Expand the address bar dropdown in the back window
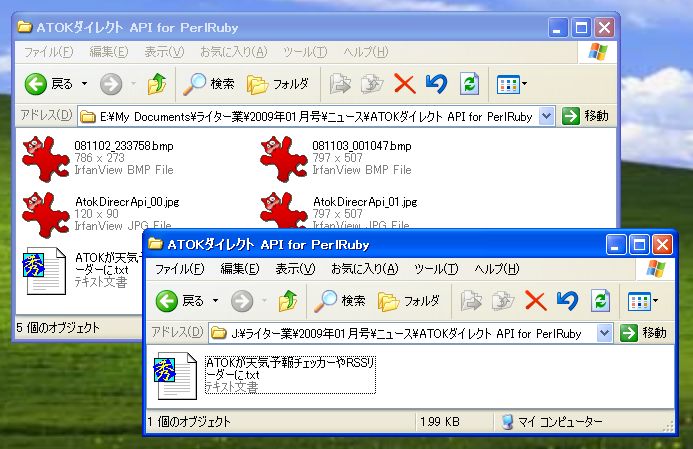This screenshot has width=693, height=449. tap(547, 117)
